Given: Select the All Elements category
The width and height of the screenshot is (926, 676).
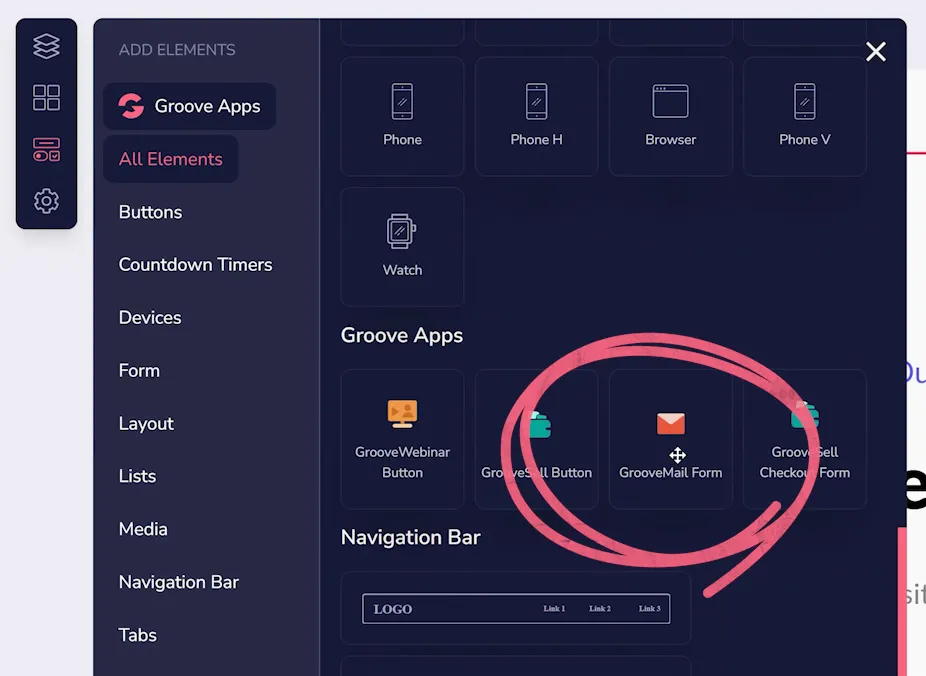Looking at the screenshot, I should (171, 159).
